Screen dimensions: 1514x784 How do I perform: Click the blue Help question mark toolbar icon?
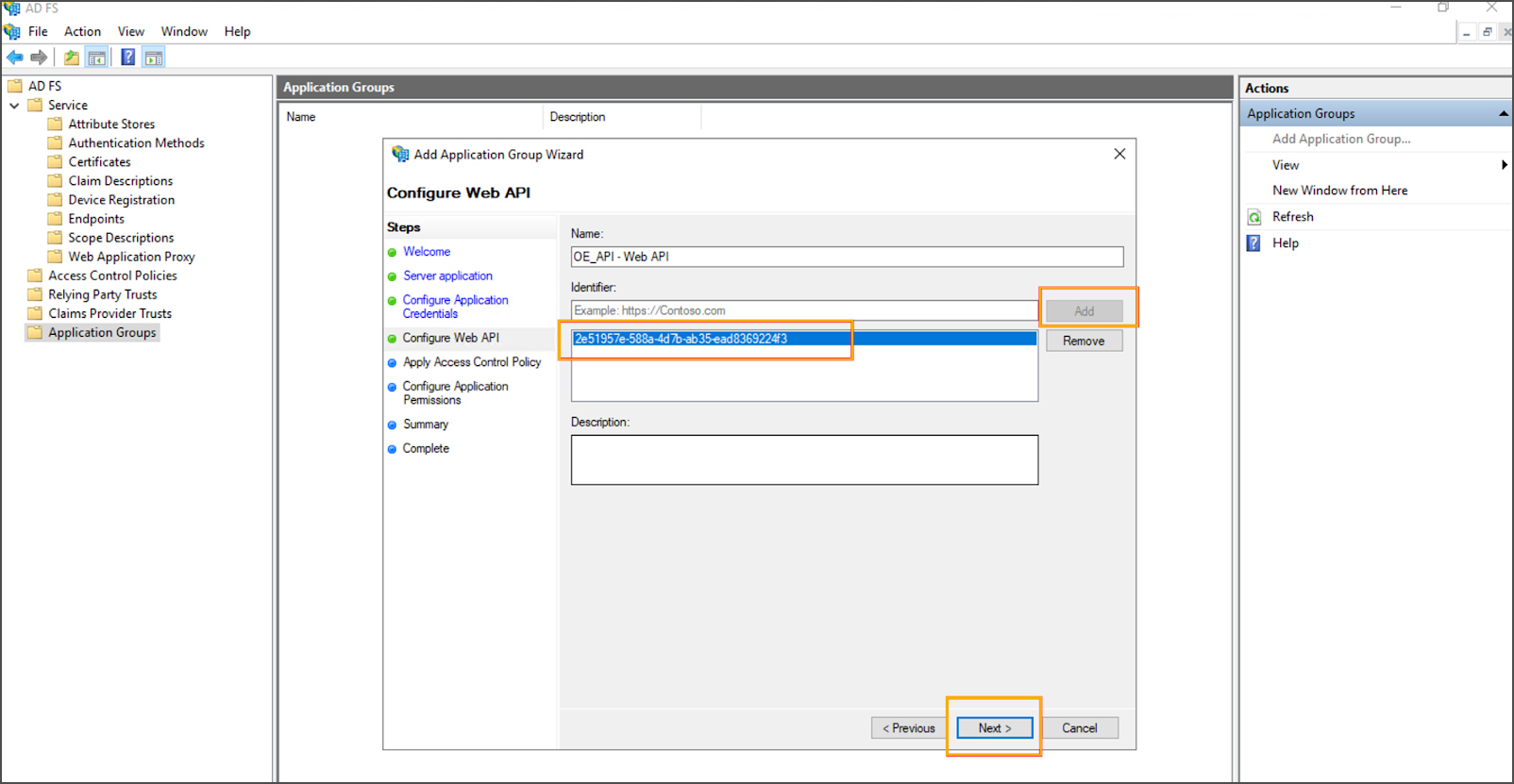click(127, 58)
